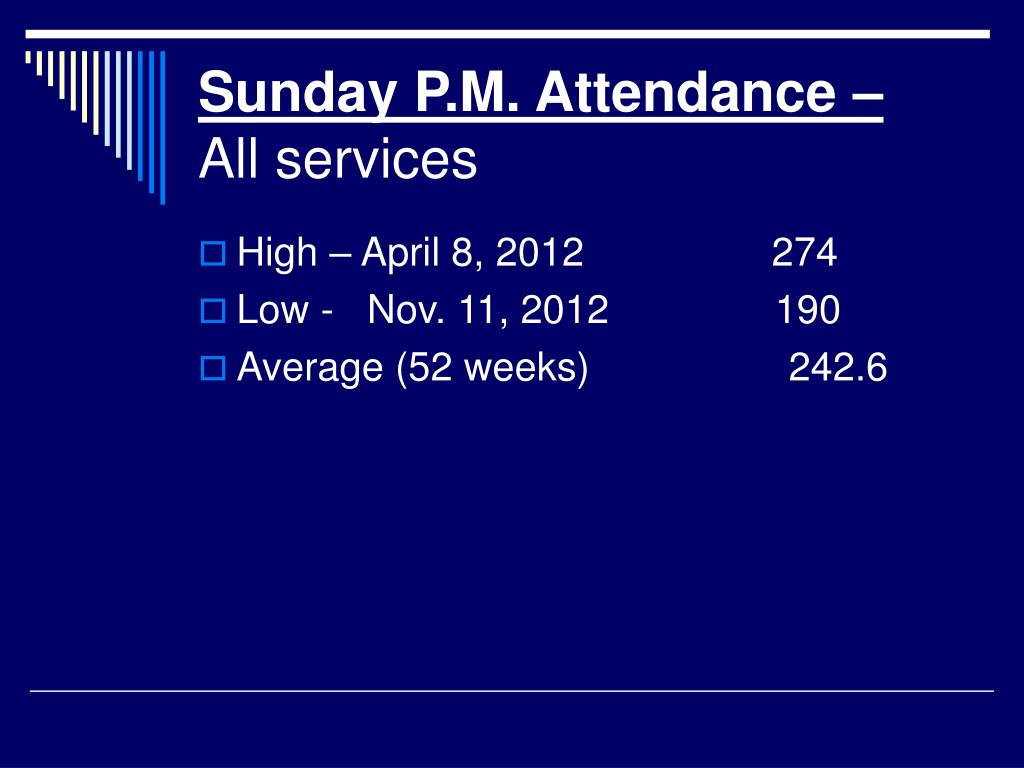Select the Low - Nov. 11, 2012 text

pos(423,310)
